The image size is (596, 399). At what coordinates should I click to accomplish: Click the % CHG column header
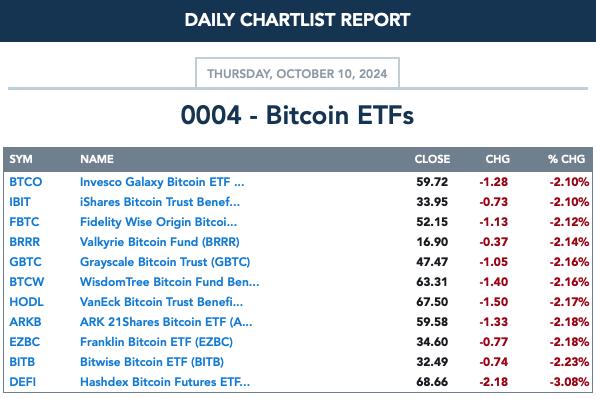tap(566, 159)
